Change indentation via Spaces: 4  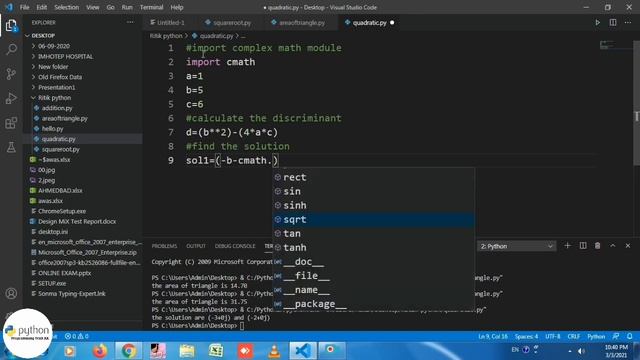coord(526,336)
